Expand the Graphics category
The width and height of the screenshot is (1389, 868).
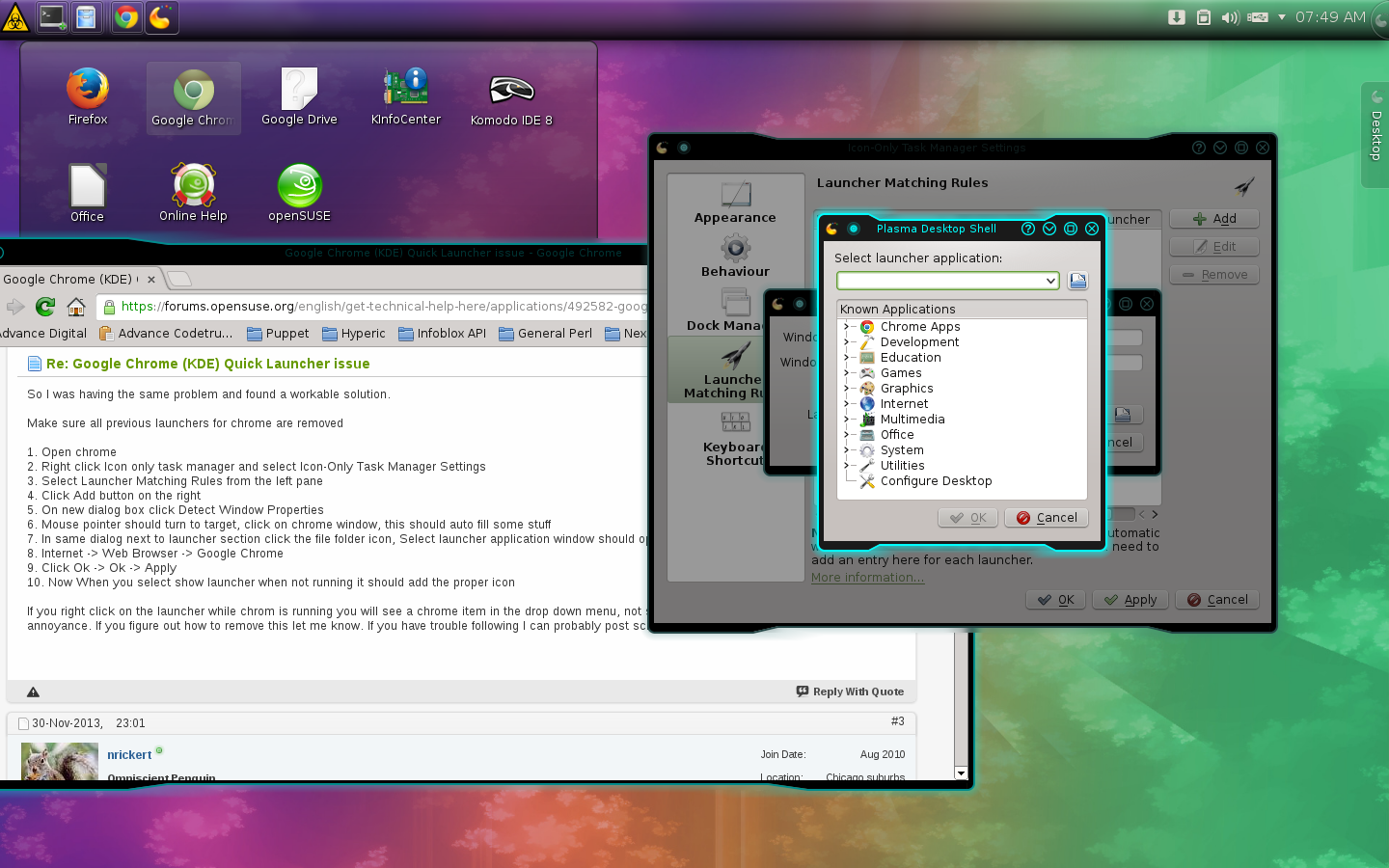[x=847, y=389]
